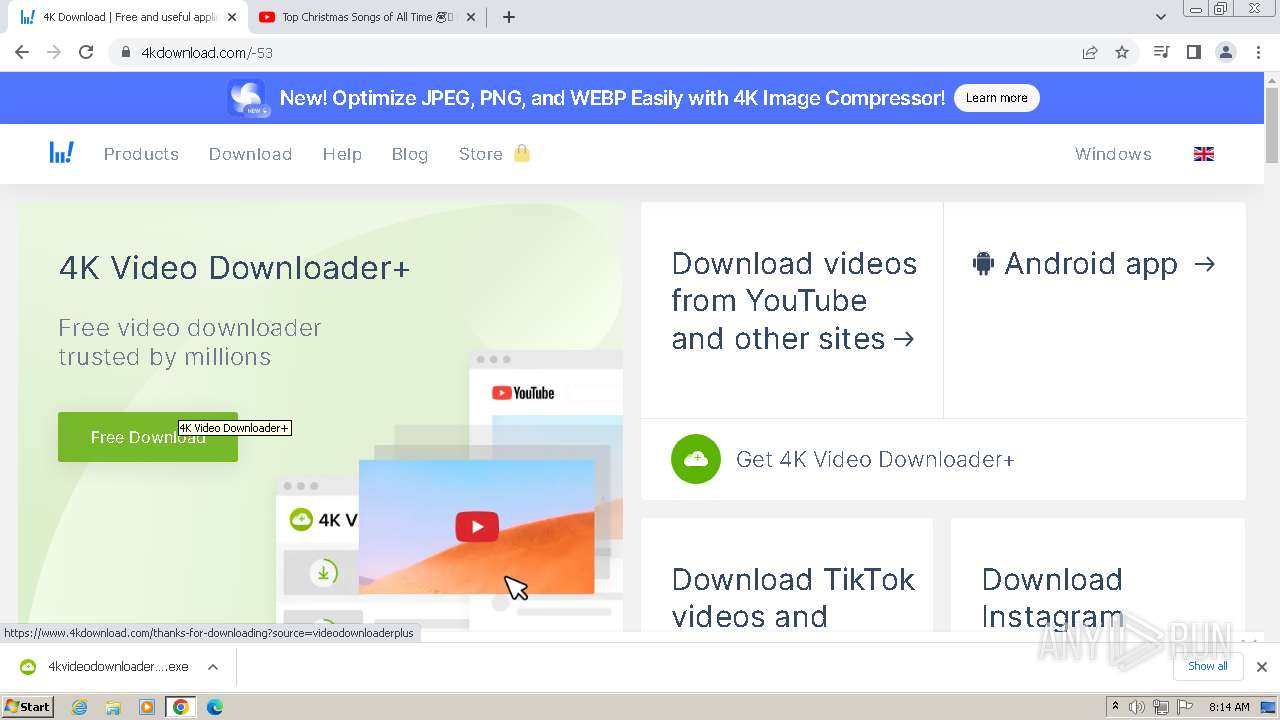1280x720 pixels.
Task: Click the green Free Download button
Action: [x=148, y=437]
